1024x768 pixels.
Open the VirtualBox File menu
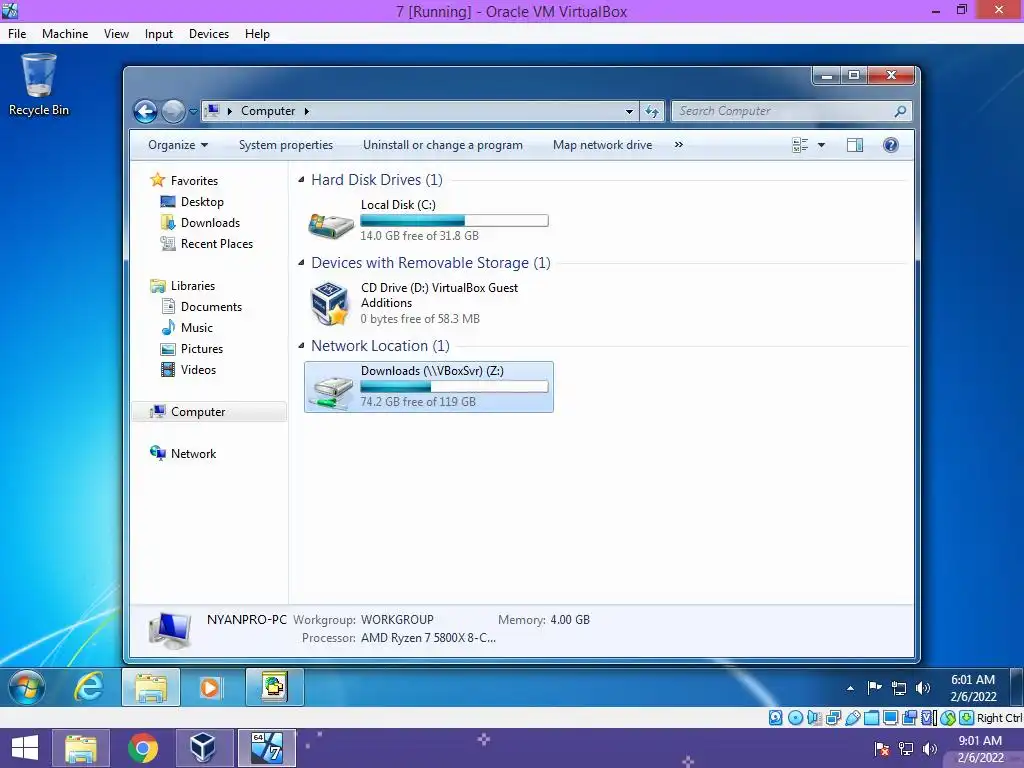pos(17,34)
